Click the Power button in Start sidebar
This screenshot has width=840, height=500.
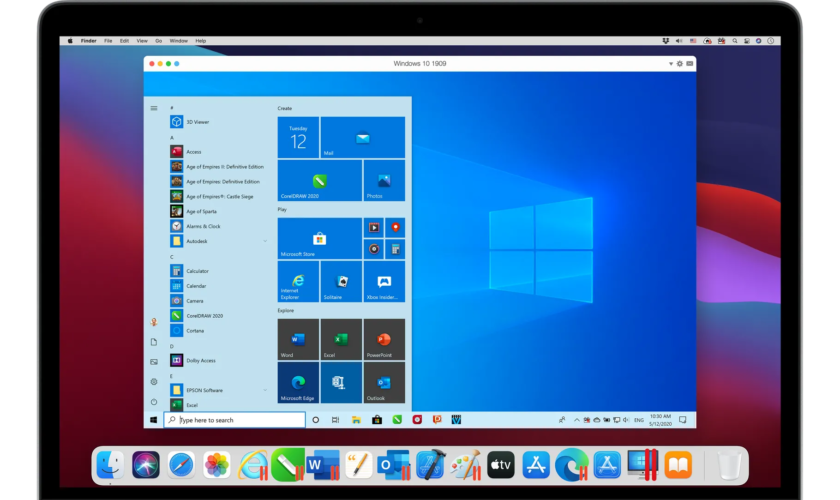[x=153, y=402]
